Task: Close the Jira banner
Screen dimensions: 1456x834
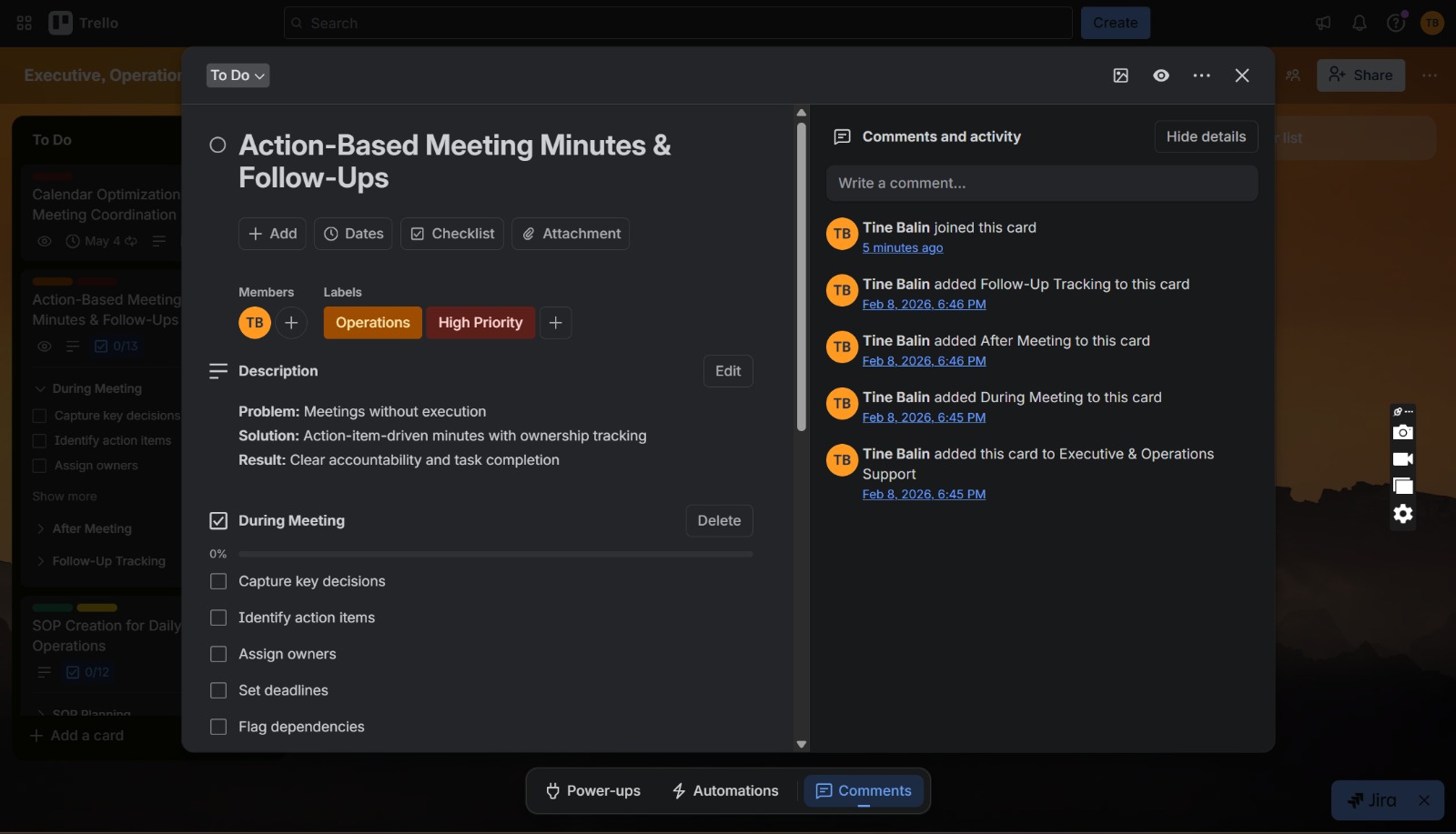Action: 1424,800
